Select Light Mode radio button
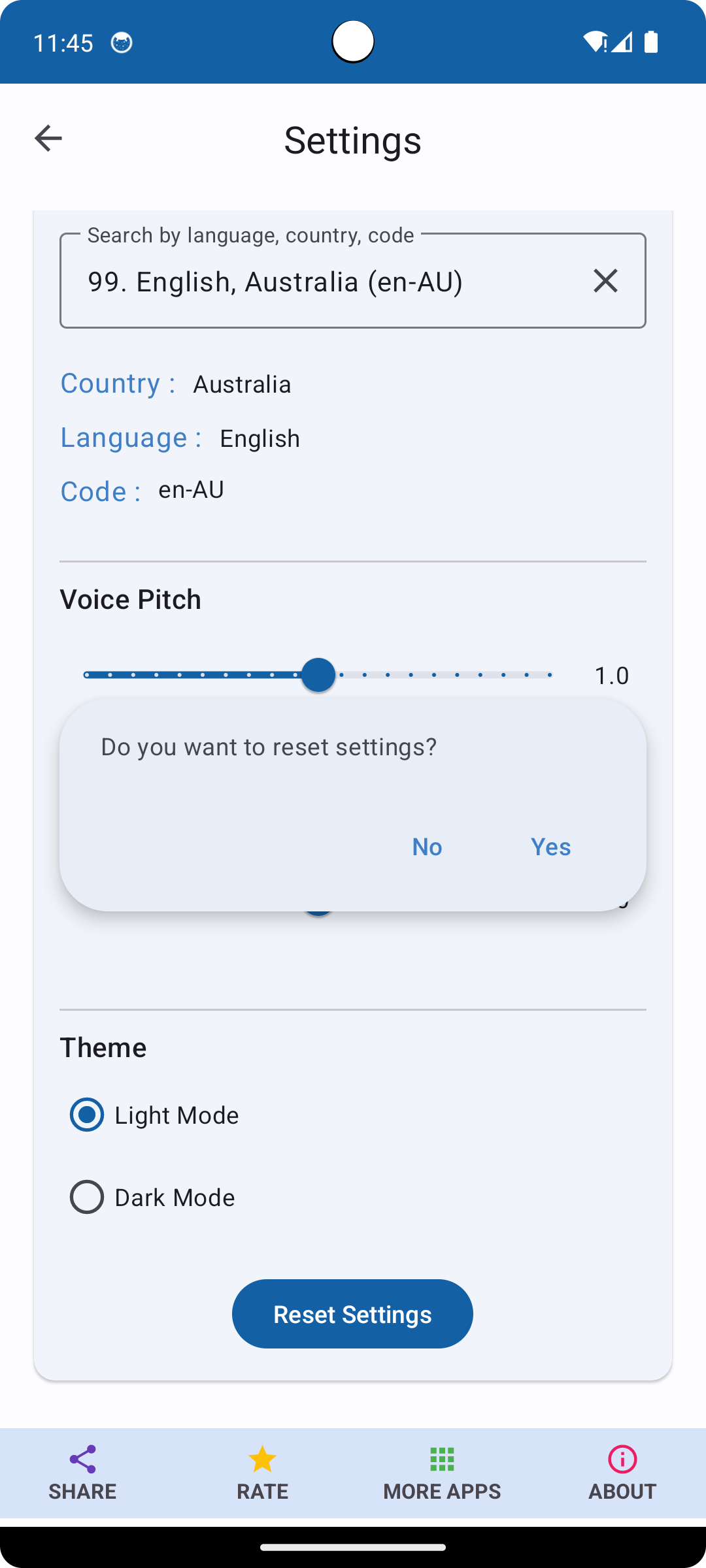Screen dimensions: 706x1568 87,1115
